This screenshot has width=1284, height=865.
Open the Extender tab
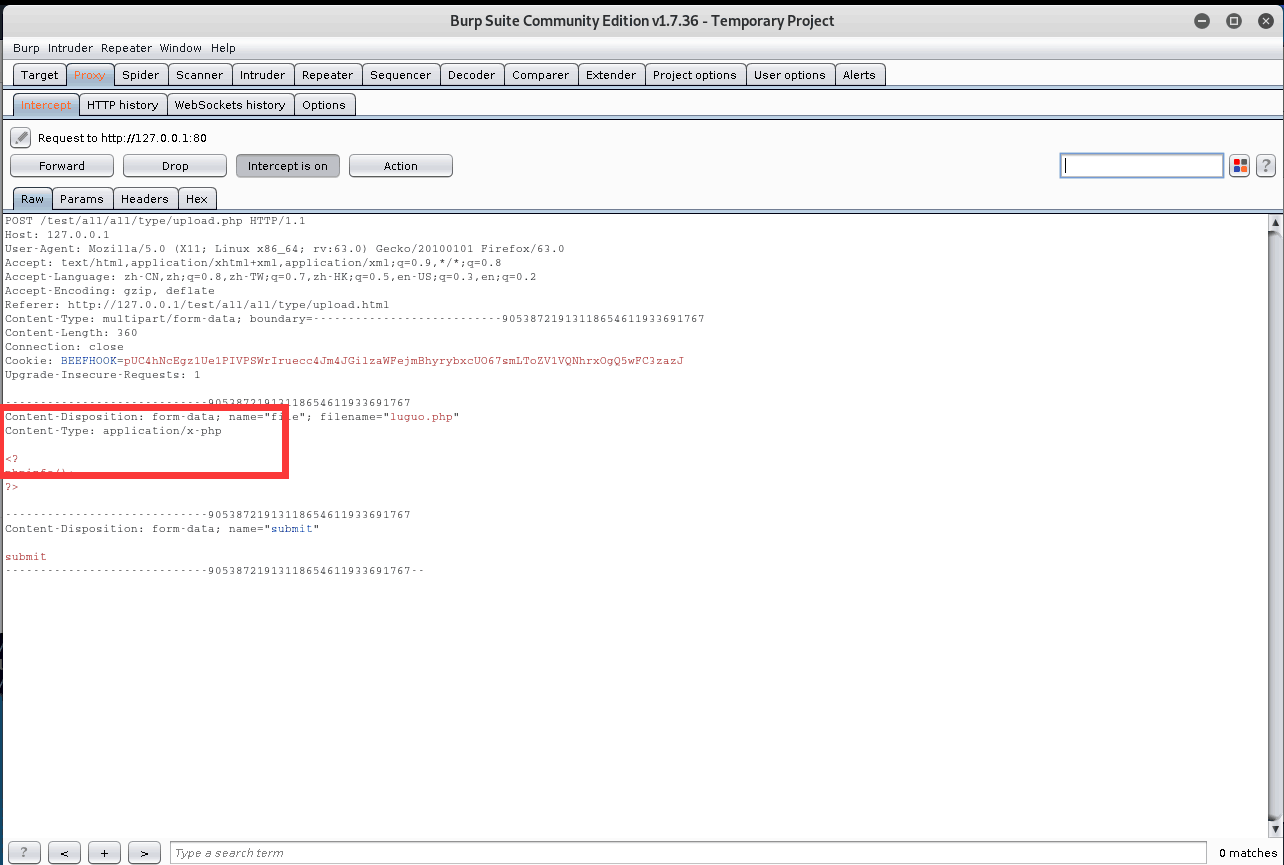click(x=611, y=75)
